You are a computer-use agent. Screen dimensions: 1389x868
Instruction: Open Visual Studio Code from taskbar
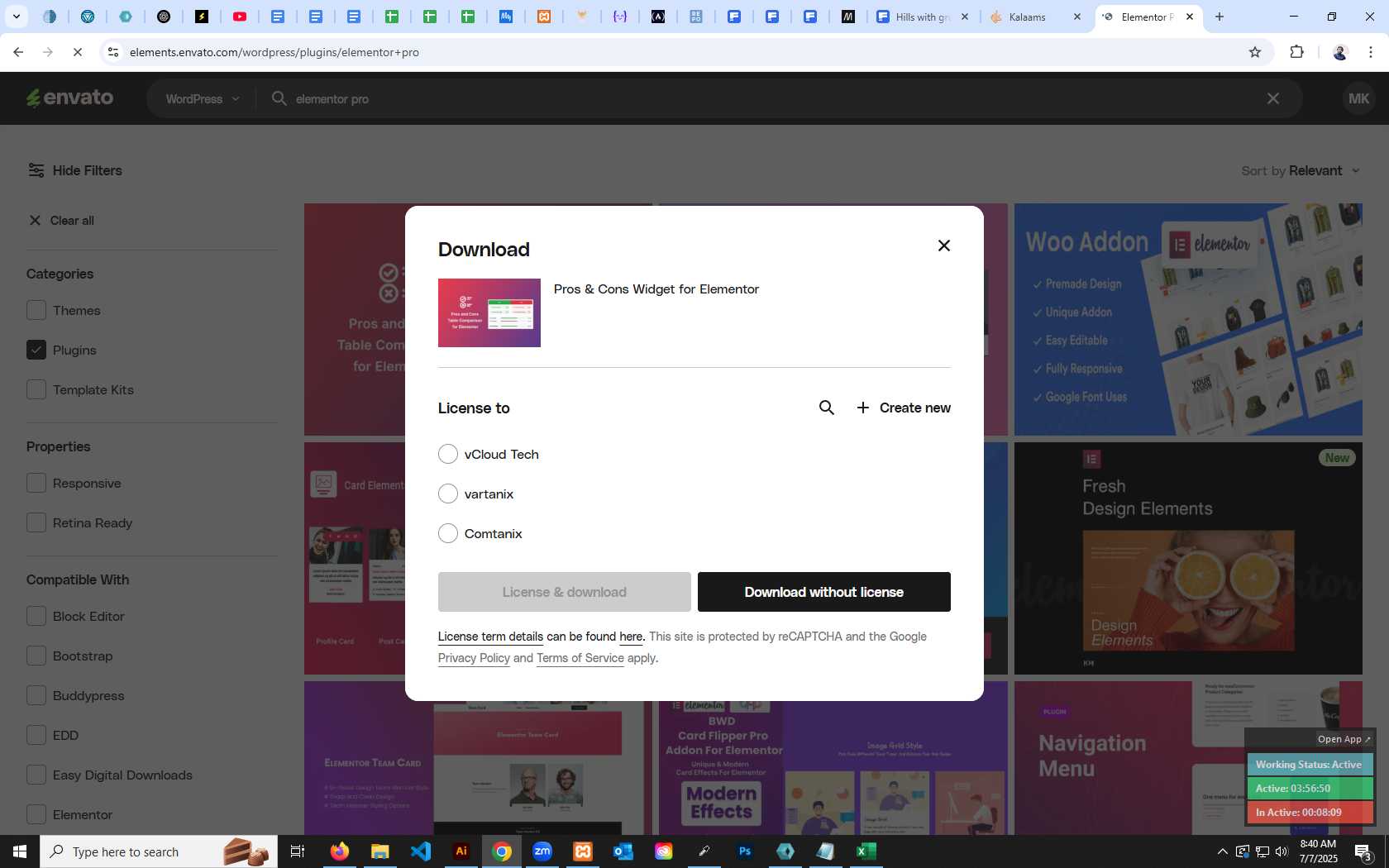tap(420, 851)
